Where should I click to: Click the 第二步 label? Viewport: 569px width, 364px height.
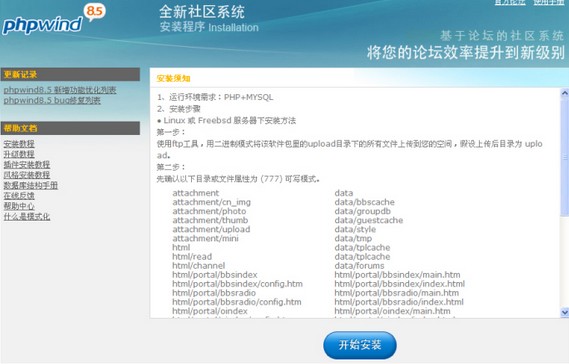click(171, 167)
